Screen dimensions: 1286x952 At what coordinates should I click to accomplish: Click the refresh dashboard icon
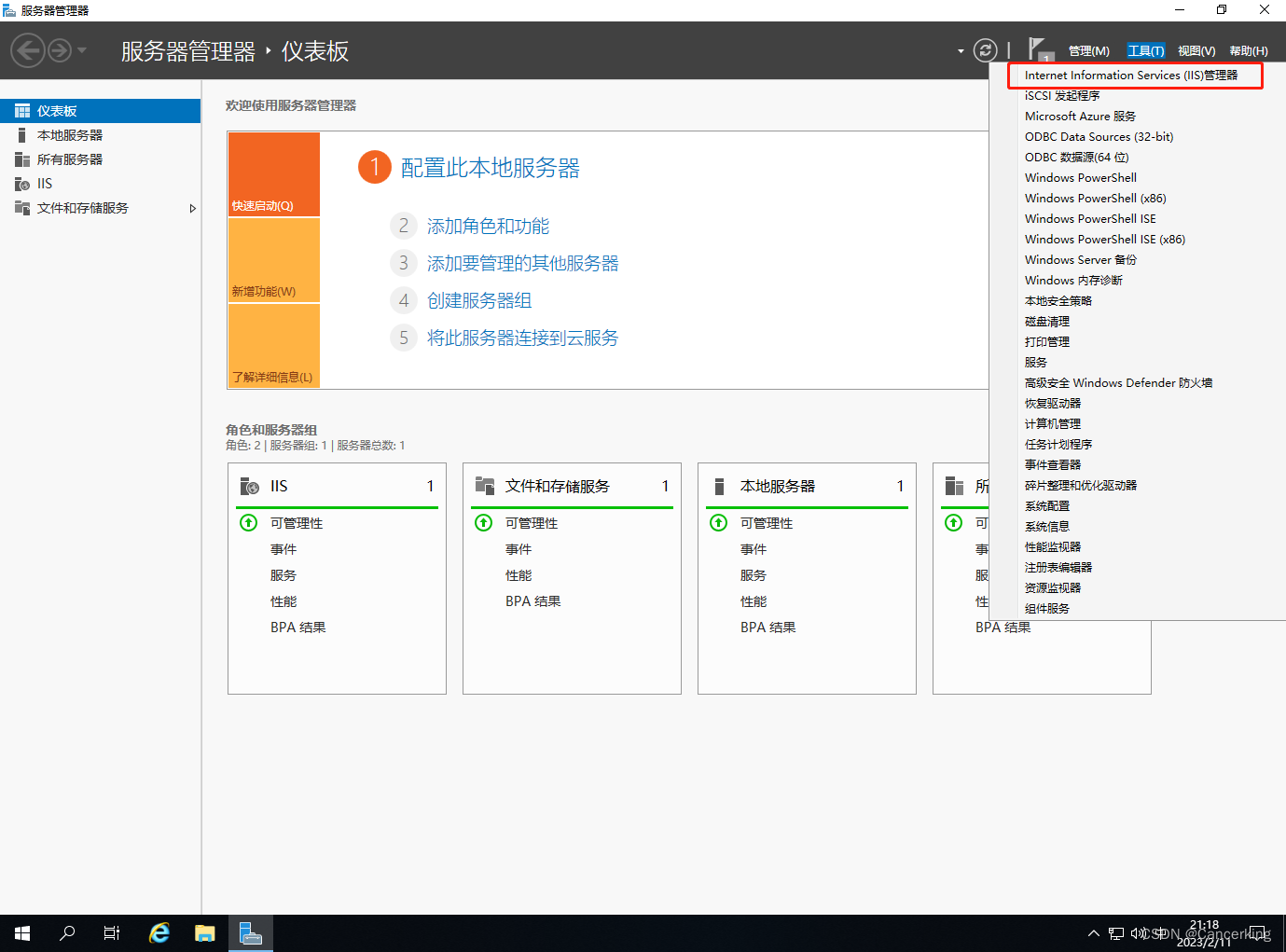985,50
